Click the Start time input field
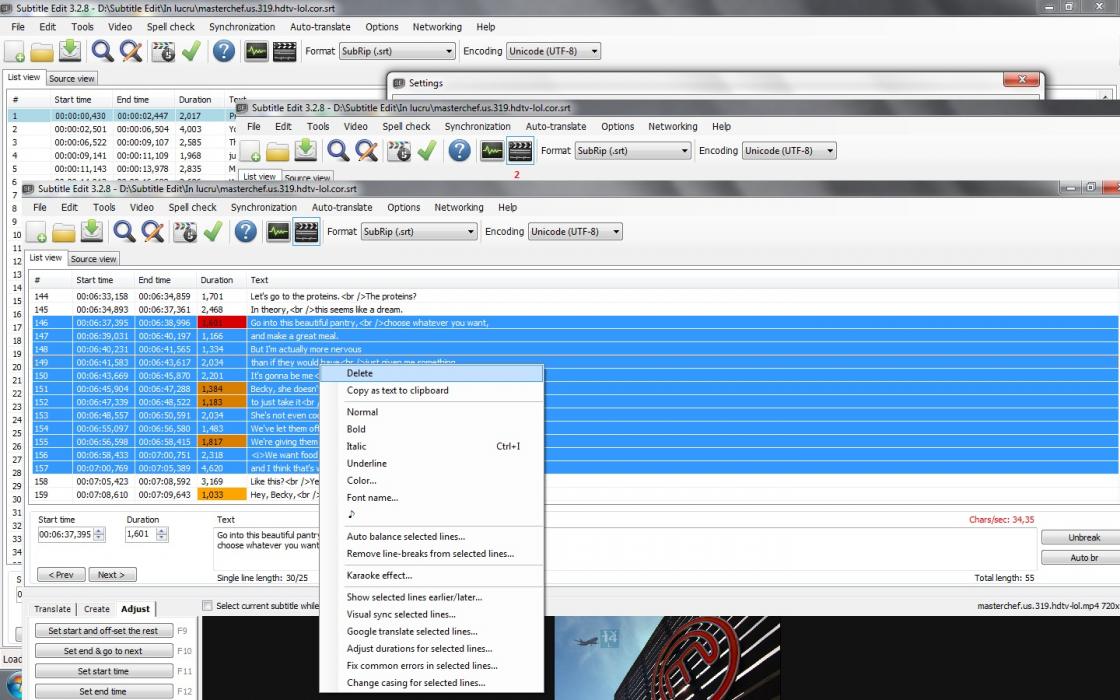The height and width of the screenshot is (700, 1120). click(x=65, y=535)
